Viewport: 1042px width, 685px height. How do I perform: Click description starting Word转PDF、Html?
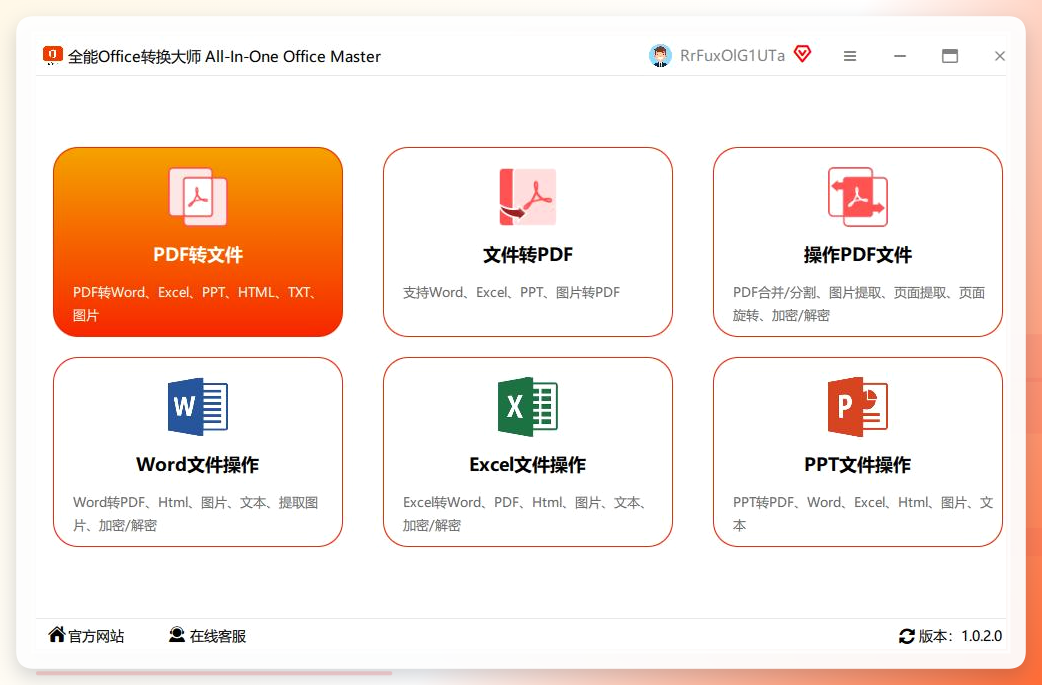tap(195, 514)
